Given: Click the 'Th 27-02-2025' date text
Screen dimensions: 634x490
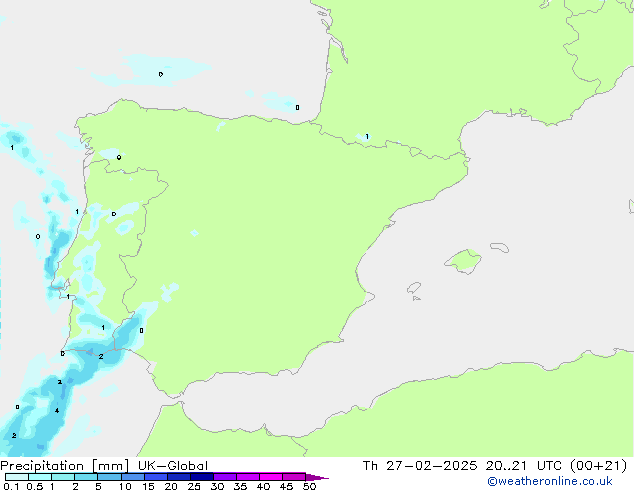Looking at the screenshot, I should tap(420, 466).
